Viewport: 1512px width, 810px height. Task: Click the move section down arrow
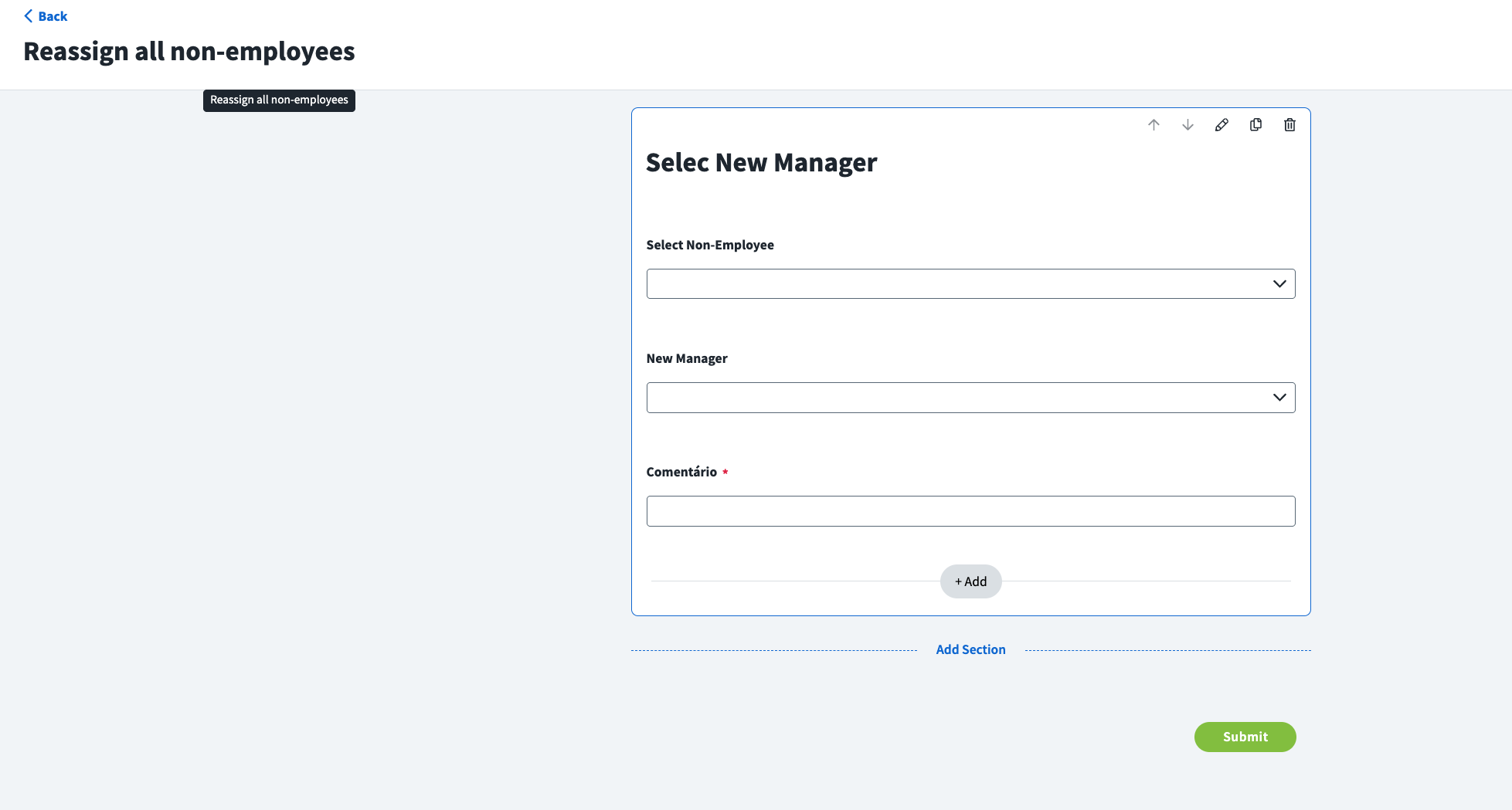tap(1188, 125)
